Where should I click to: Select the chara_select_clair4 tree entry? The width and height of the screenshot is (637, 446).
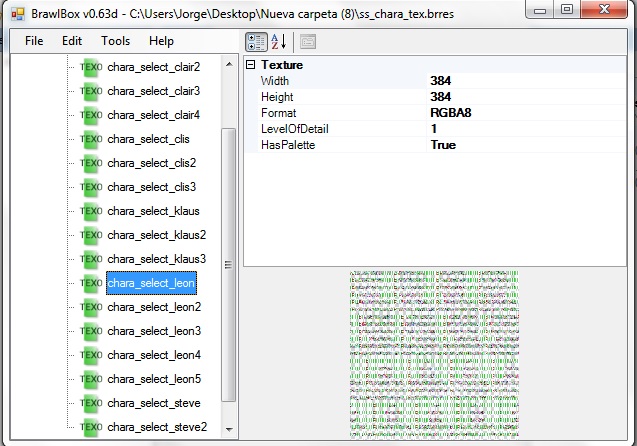(x=153, y=115)
